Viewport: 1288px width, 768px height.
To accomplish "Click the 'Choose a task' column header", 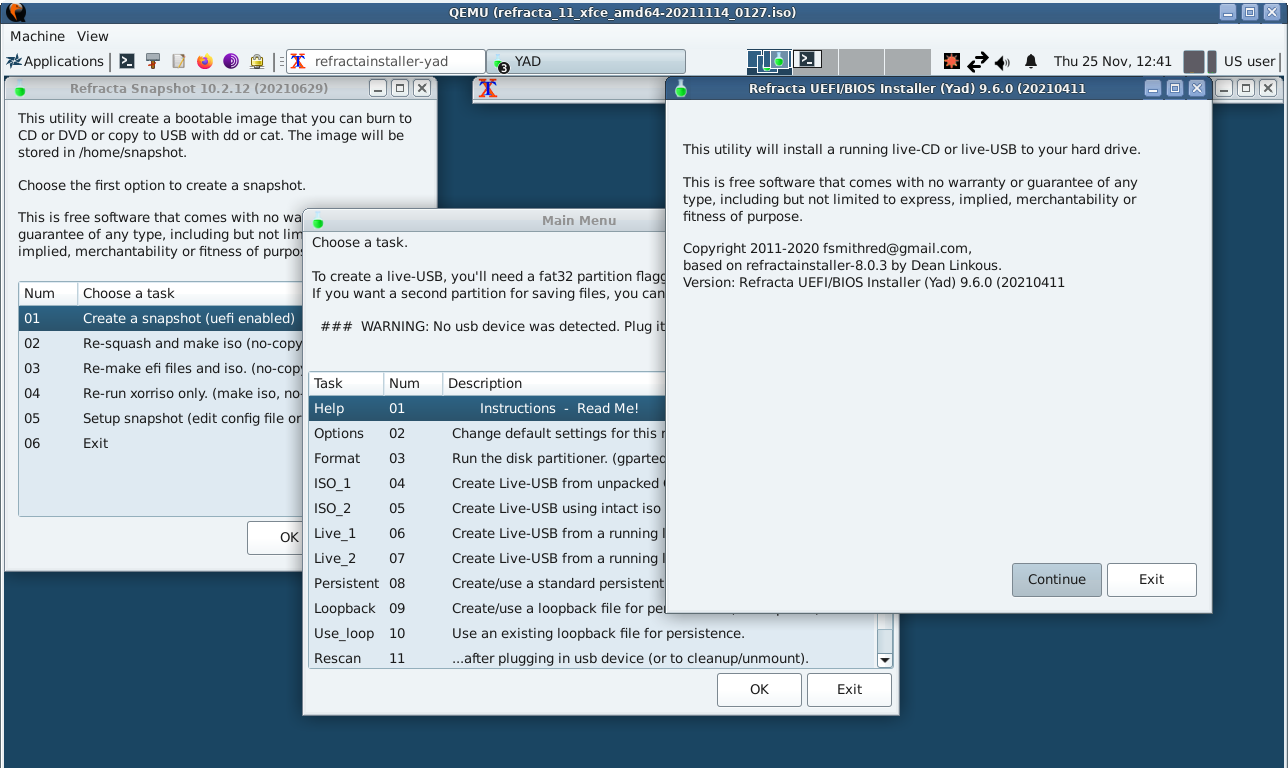I will tap(190, 293).
